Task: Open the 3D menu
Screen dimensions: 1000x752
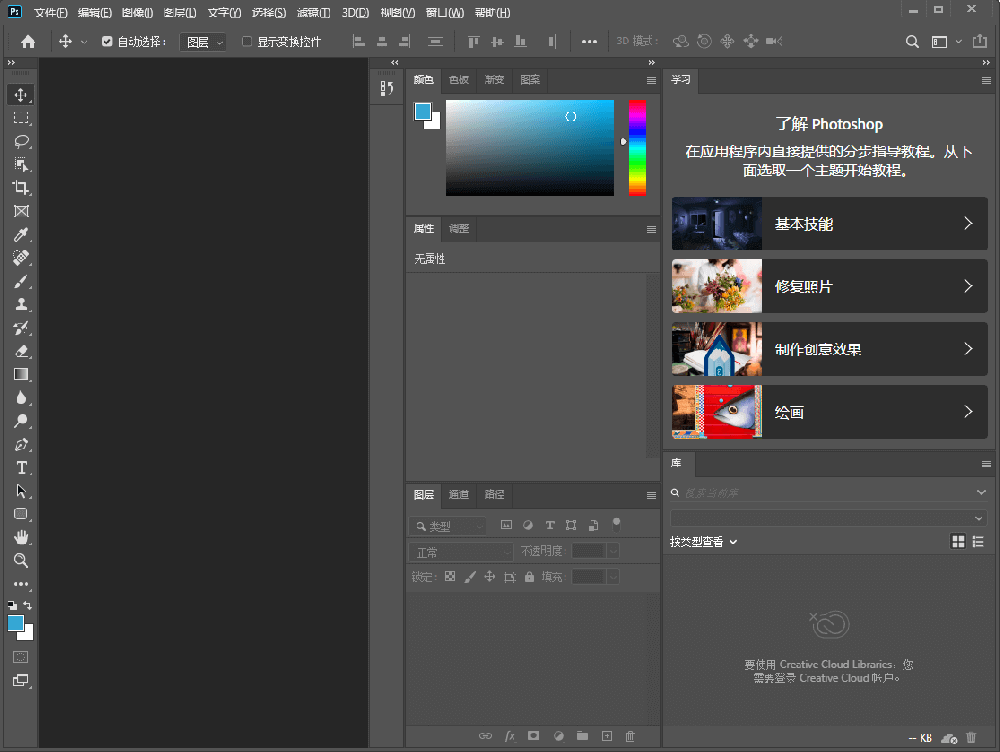Action: pos(355,13)
